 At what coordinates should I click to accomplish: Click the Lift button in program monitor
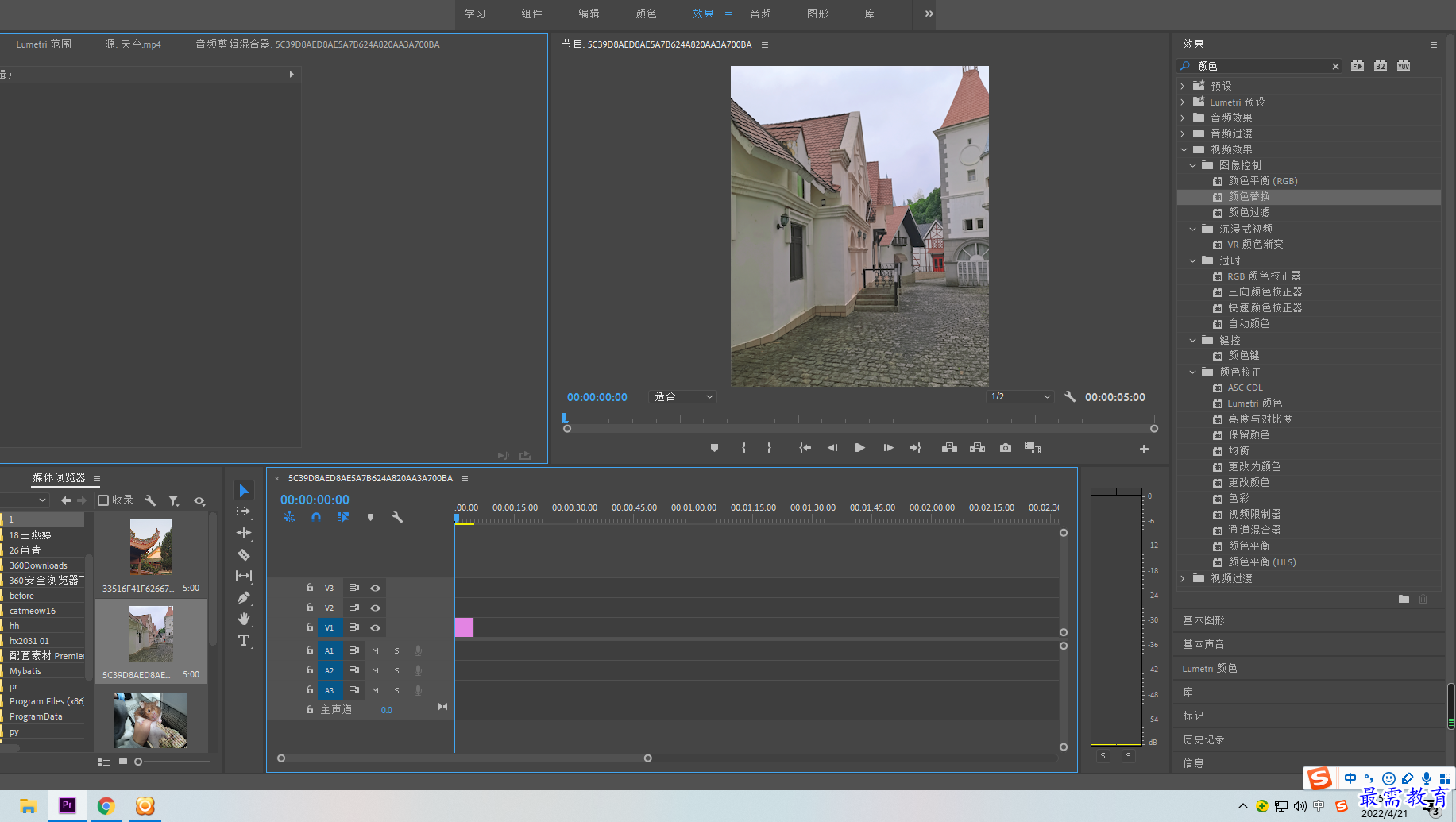[x=949, y=448]
